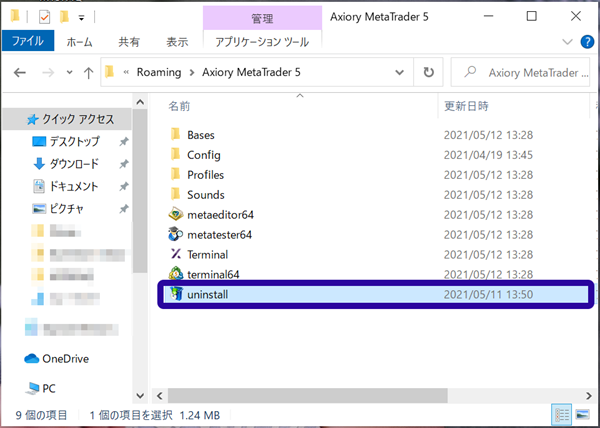The image size is (600, 428).
Task: Click the chevron after Roaming breadcrumb
Action: (192, 72)
